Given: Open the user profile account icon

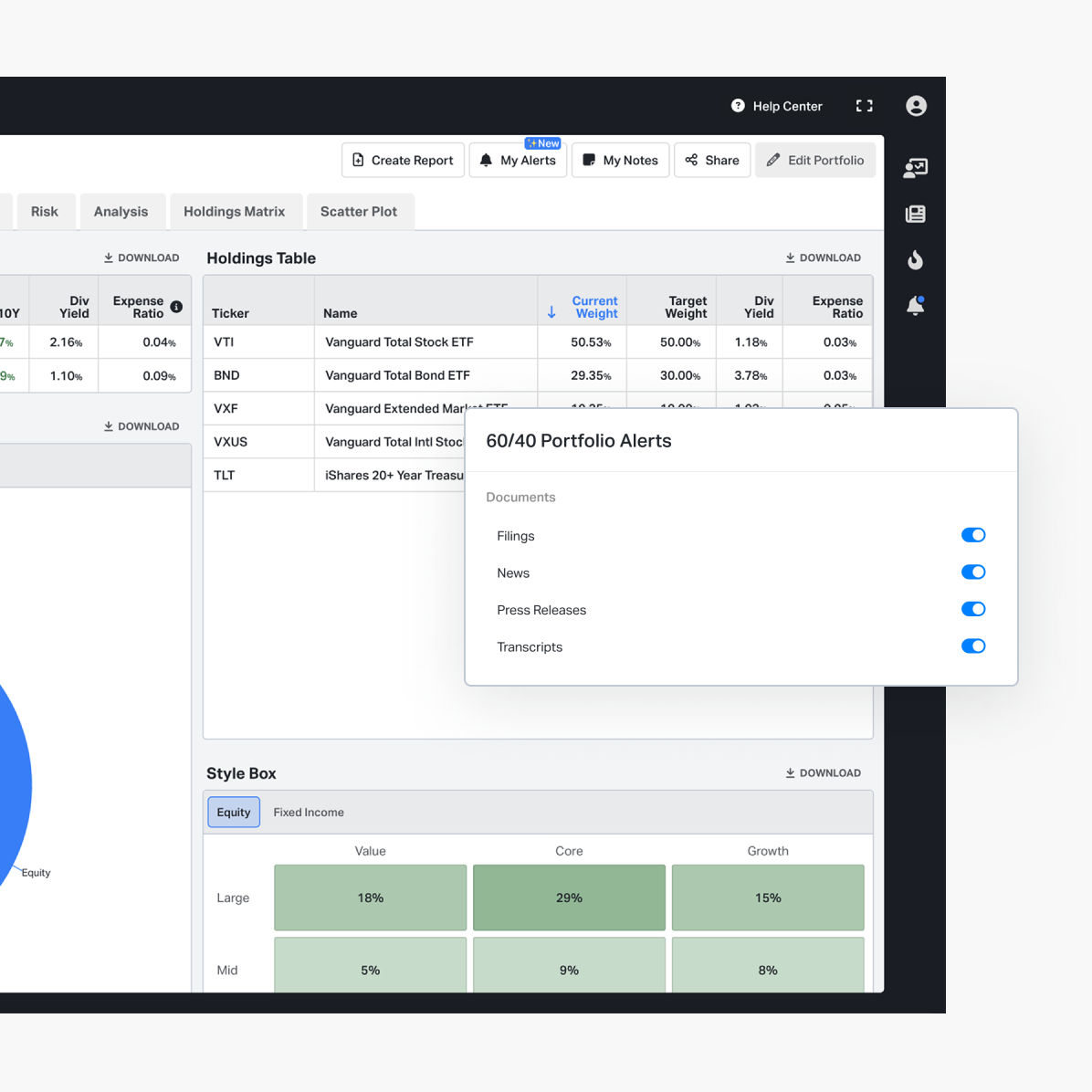Looking at the screenshot, I should pos(916,106).
